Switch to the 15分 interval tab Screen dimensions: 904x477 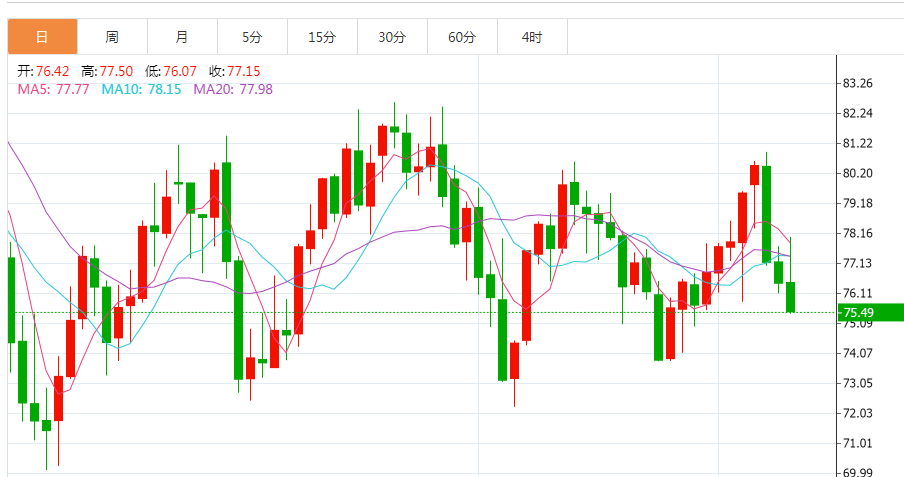[x=322, y=37]
